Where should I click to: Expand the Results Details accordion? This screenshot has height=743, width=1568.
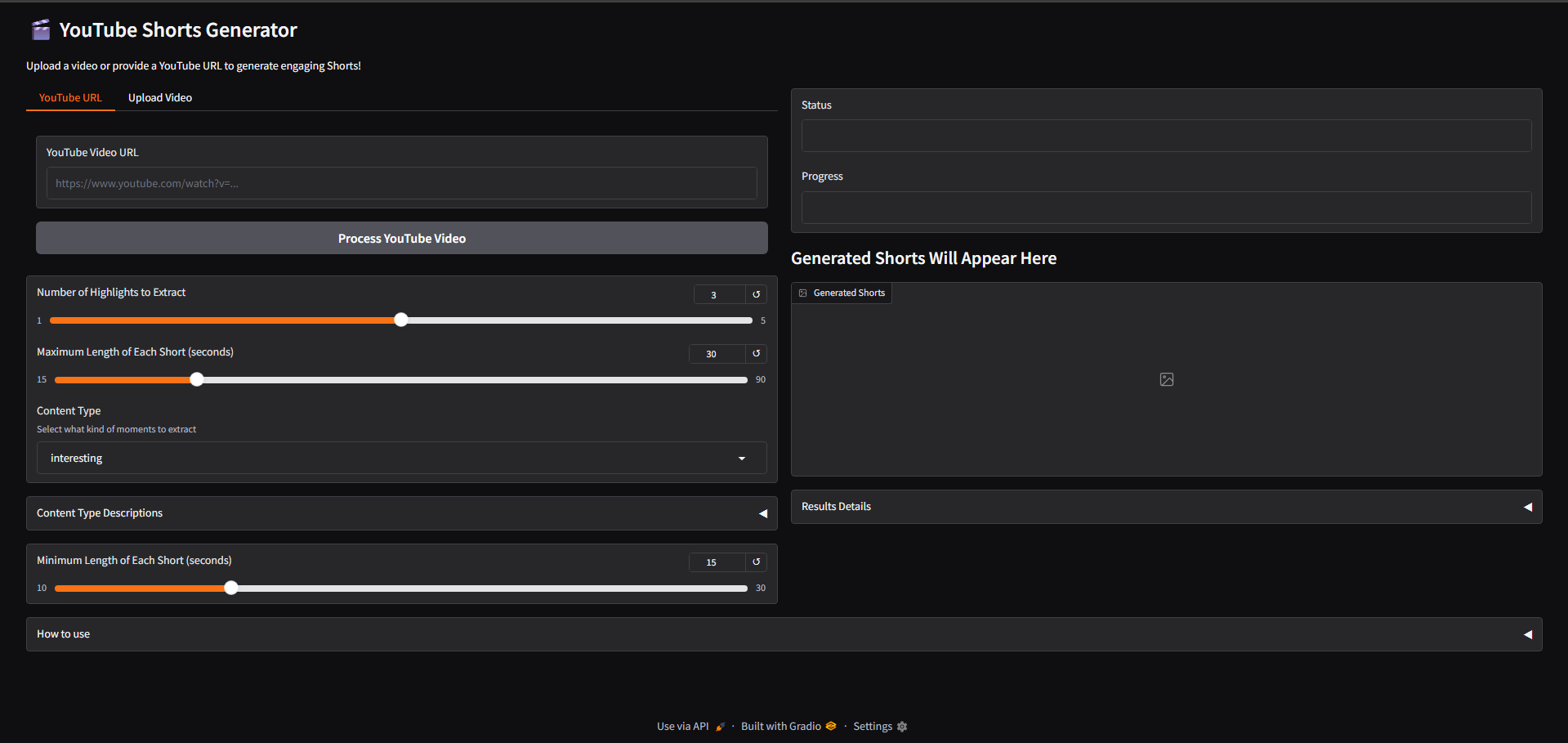point(1166,507)
